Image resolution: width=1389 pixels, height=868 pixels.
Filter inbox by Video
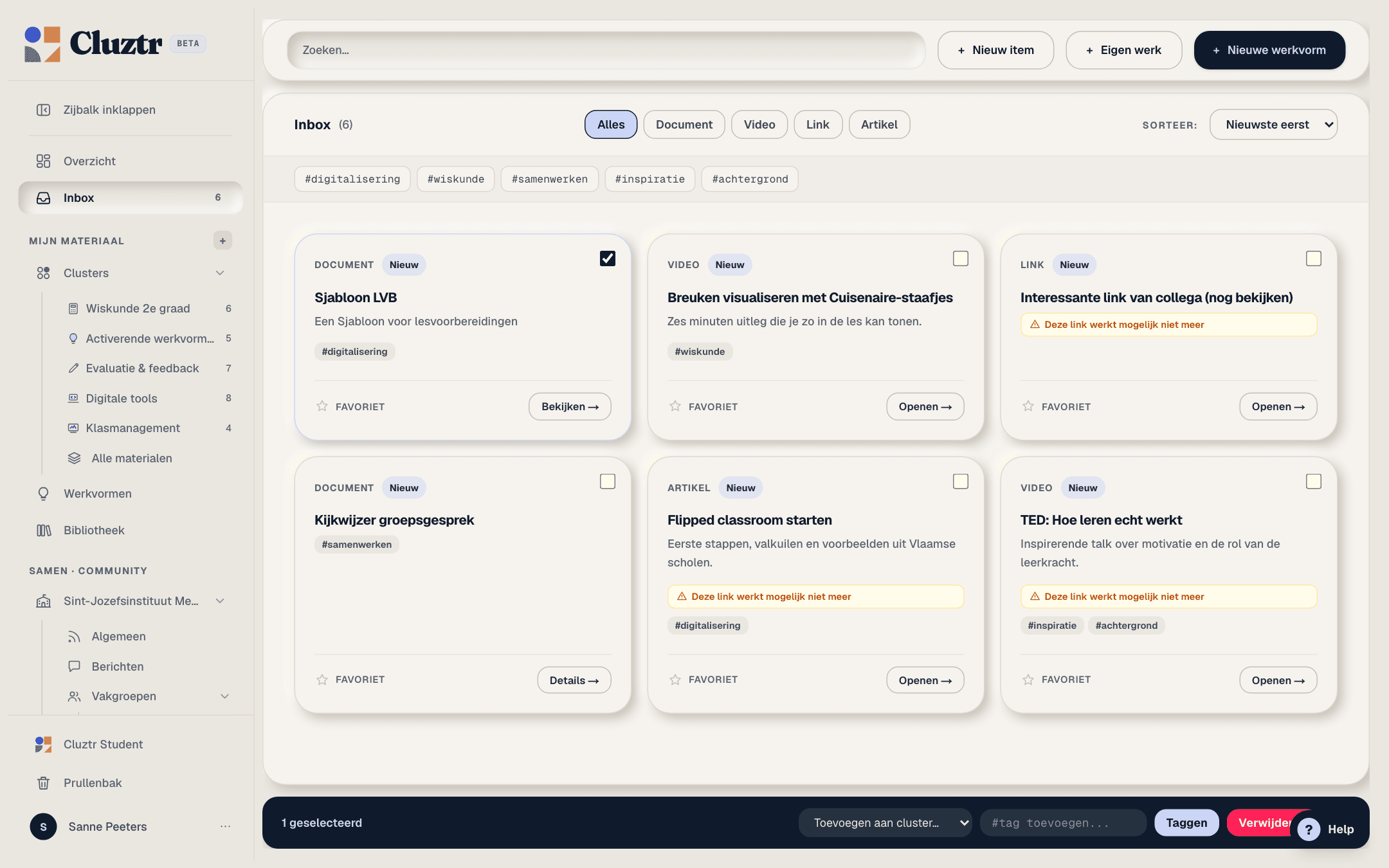[759, 125]
